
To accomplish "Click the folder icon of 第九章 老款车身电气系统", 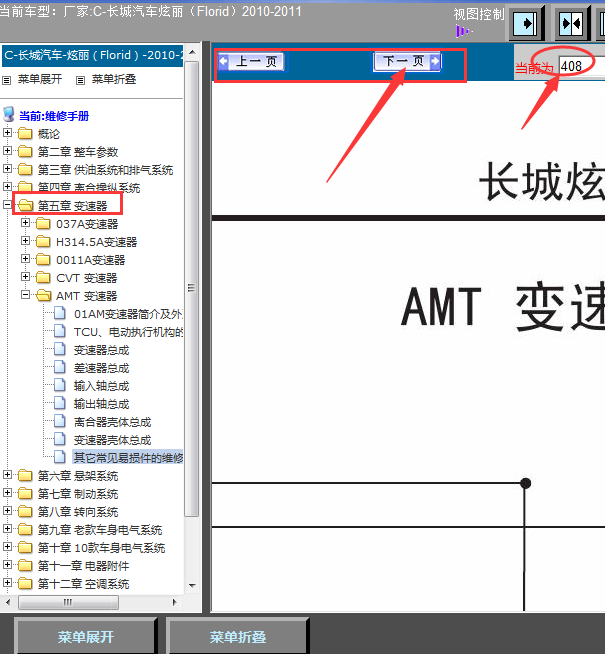I will 25,529.
